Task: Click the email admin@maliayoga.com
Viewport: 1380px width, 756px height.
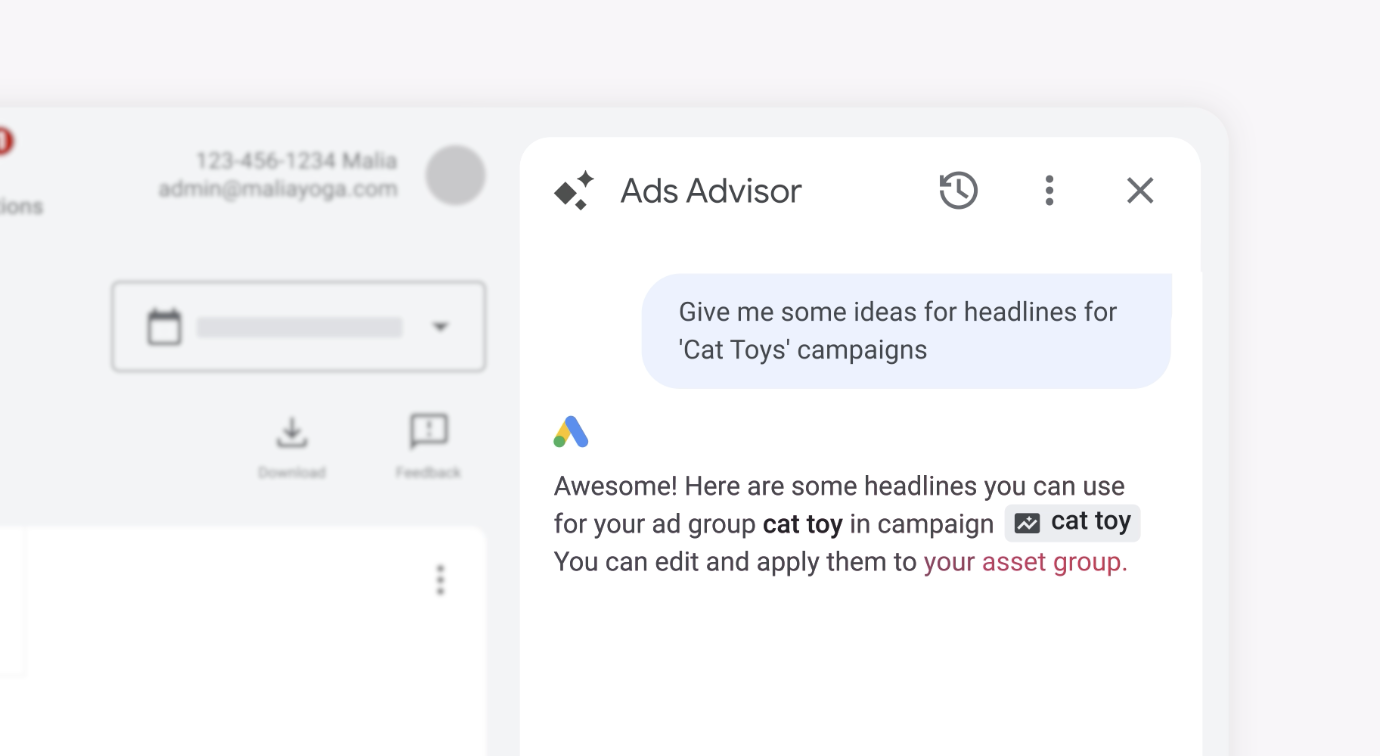Action: click(x=277, y=188)
